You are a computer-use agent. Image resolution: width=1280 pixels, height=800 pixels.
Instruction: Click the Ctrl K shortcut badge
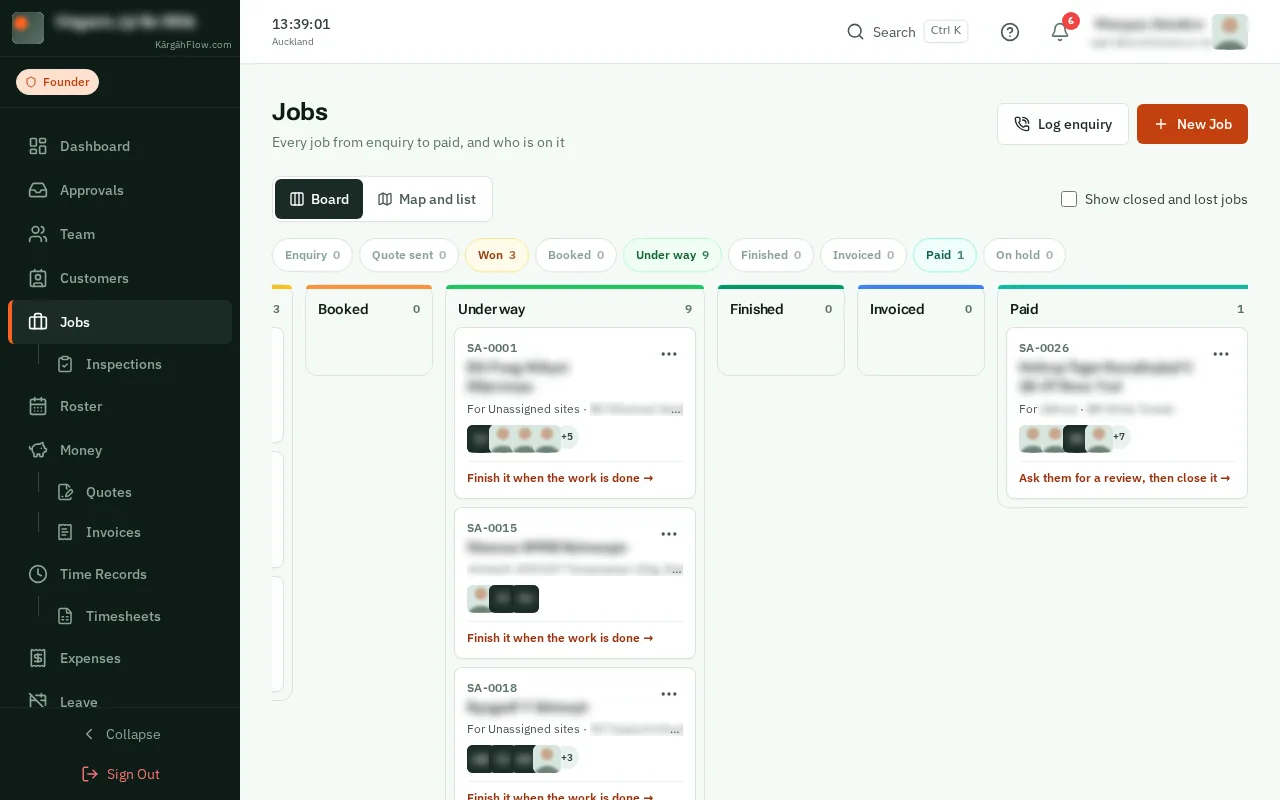[946, 31]
